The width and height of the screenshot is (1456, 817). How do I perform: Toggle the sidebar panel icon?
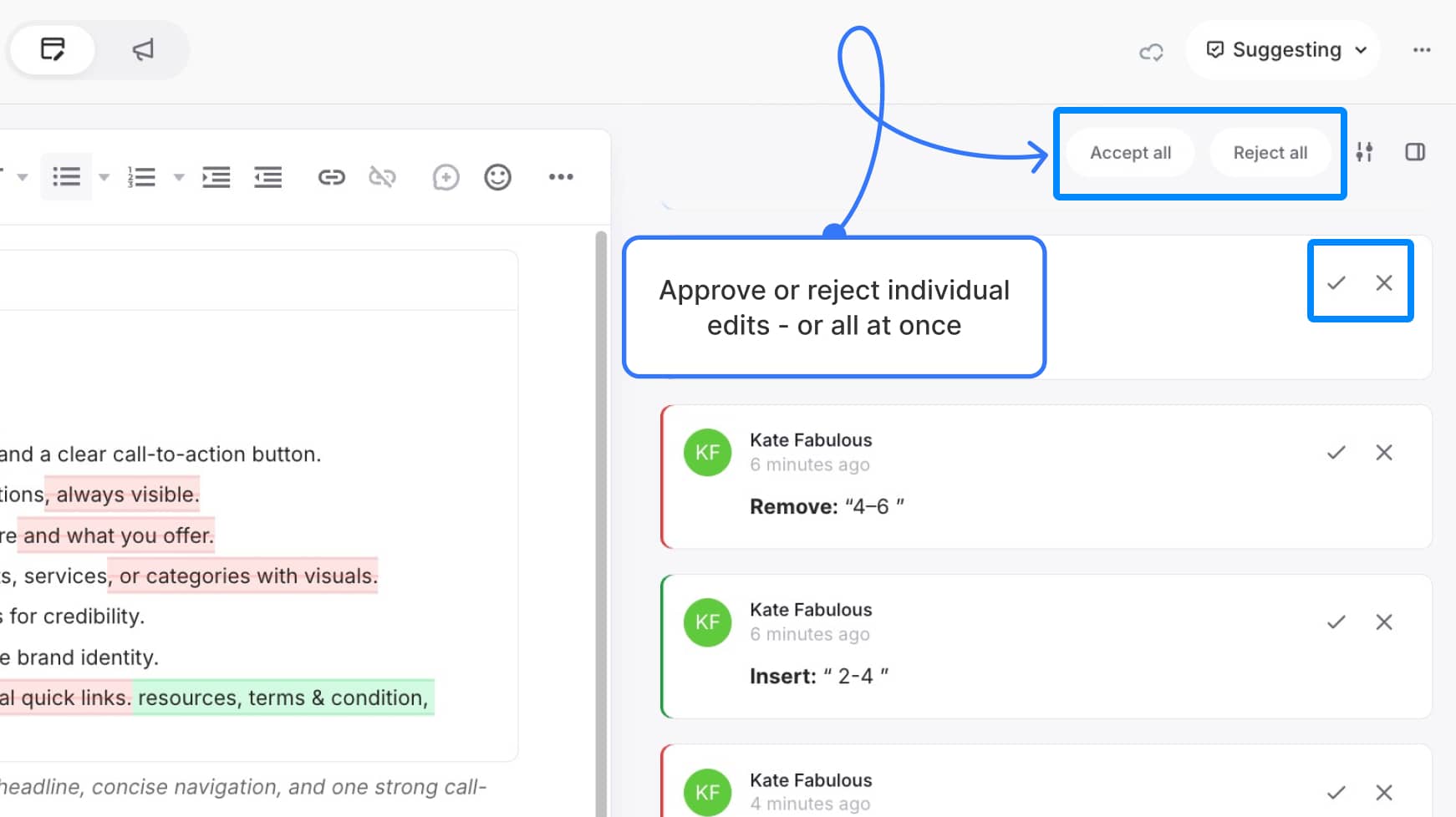coord(1415,152)
